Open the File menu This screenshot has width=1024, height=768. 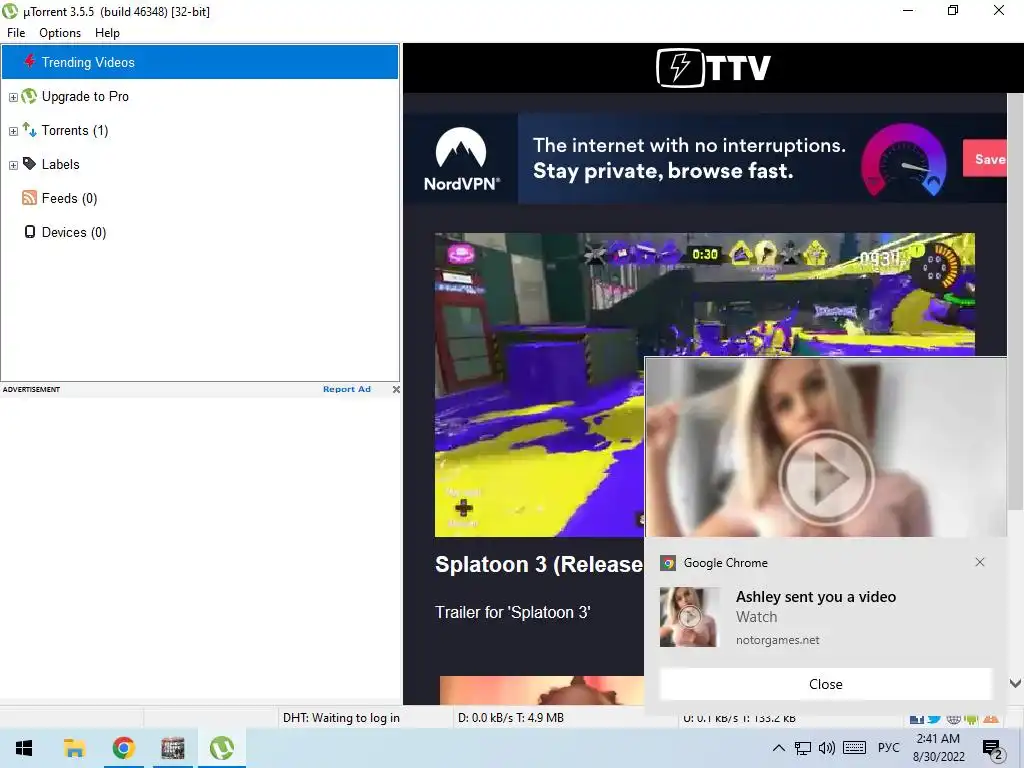(x=16, y=33)
